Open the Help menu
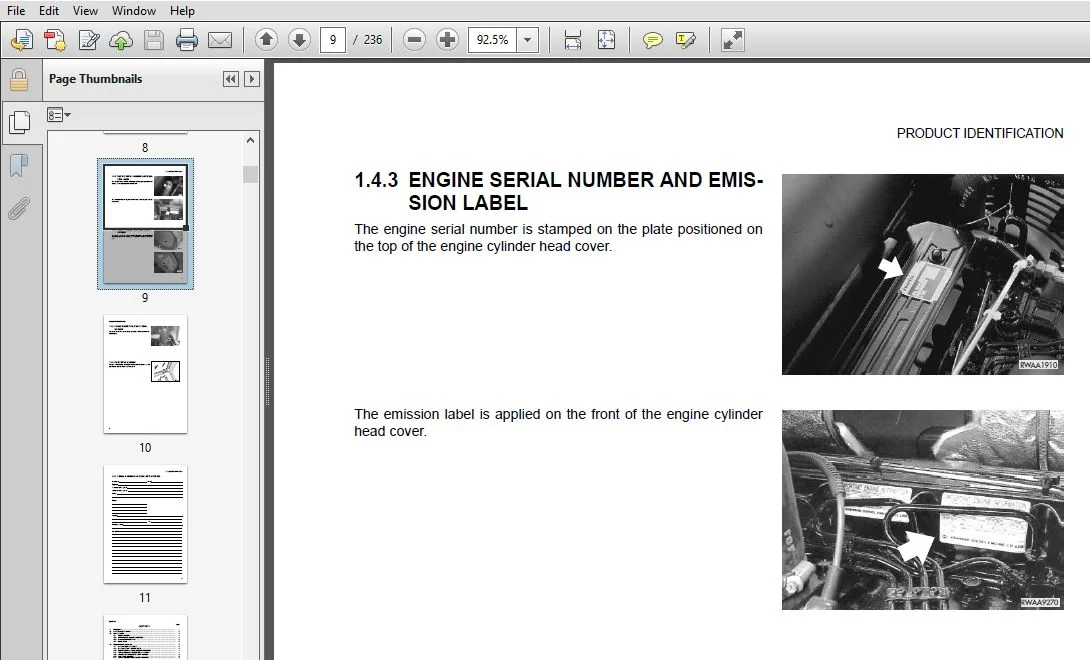 coord(182,10)
